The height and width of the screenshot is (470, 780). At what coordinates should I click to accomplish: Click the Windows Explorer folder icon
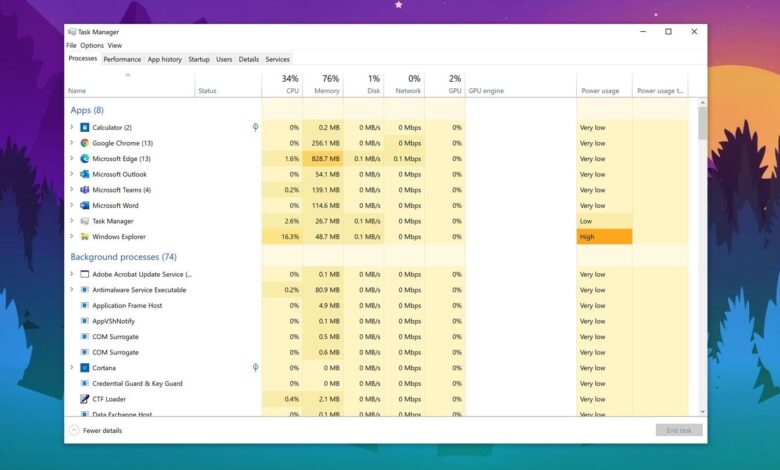point(85,237)
